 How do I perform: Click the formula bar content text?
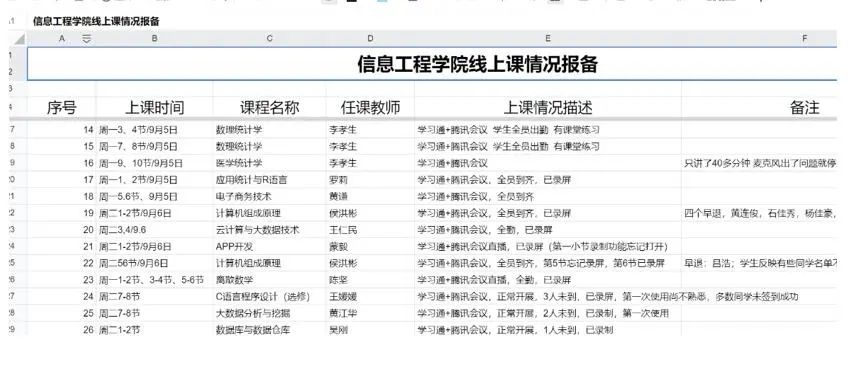click(97, 21)
